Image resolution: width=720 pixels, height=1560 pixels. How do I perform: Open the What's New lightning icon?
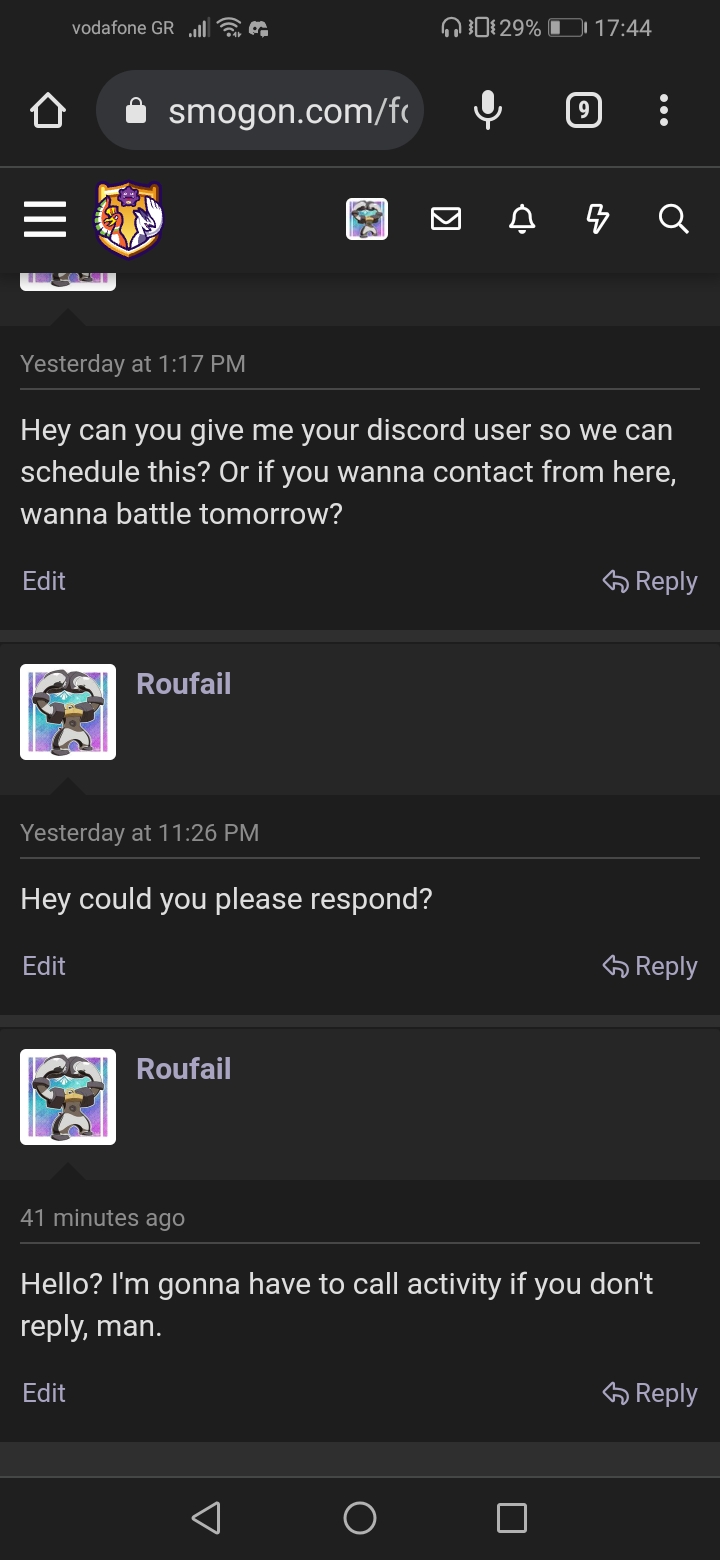597,219
